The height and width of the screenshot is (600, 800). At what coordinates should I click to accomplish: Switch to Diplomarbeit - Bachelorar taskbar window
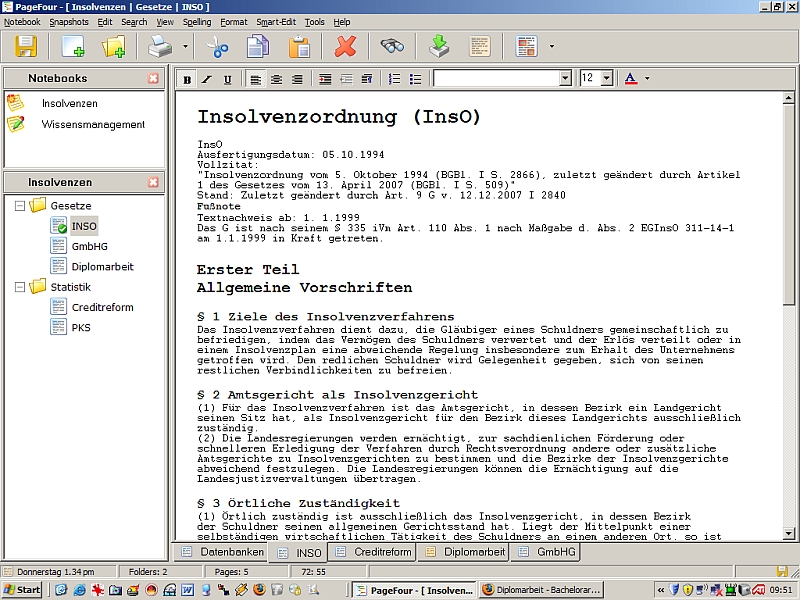(x=541, y=590)
